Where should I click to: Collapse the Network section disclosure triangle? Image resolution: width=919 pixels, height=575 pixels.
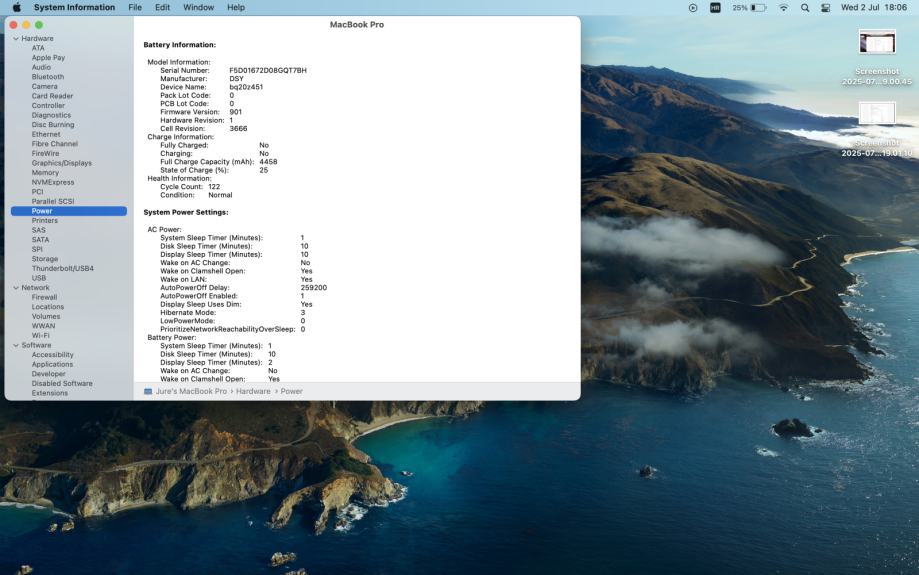coord(15,288)
